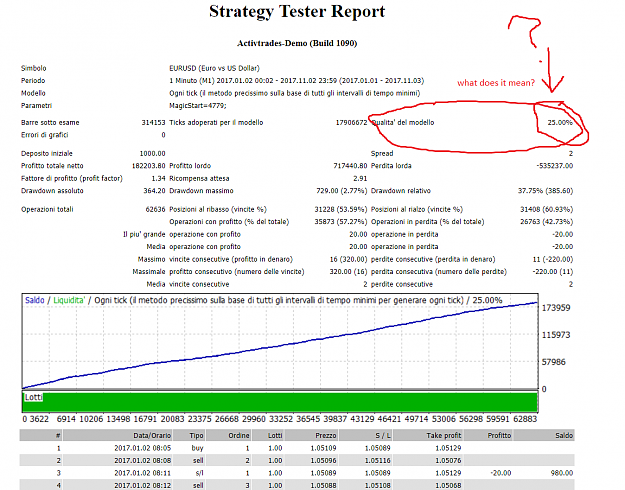Click the profitable trades value 35873 (57.27%)
The image size is (625, 490).
tap(341, 222)
